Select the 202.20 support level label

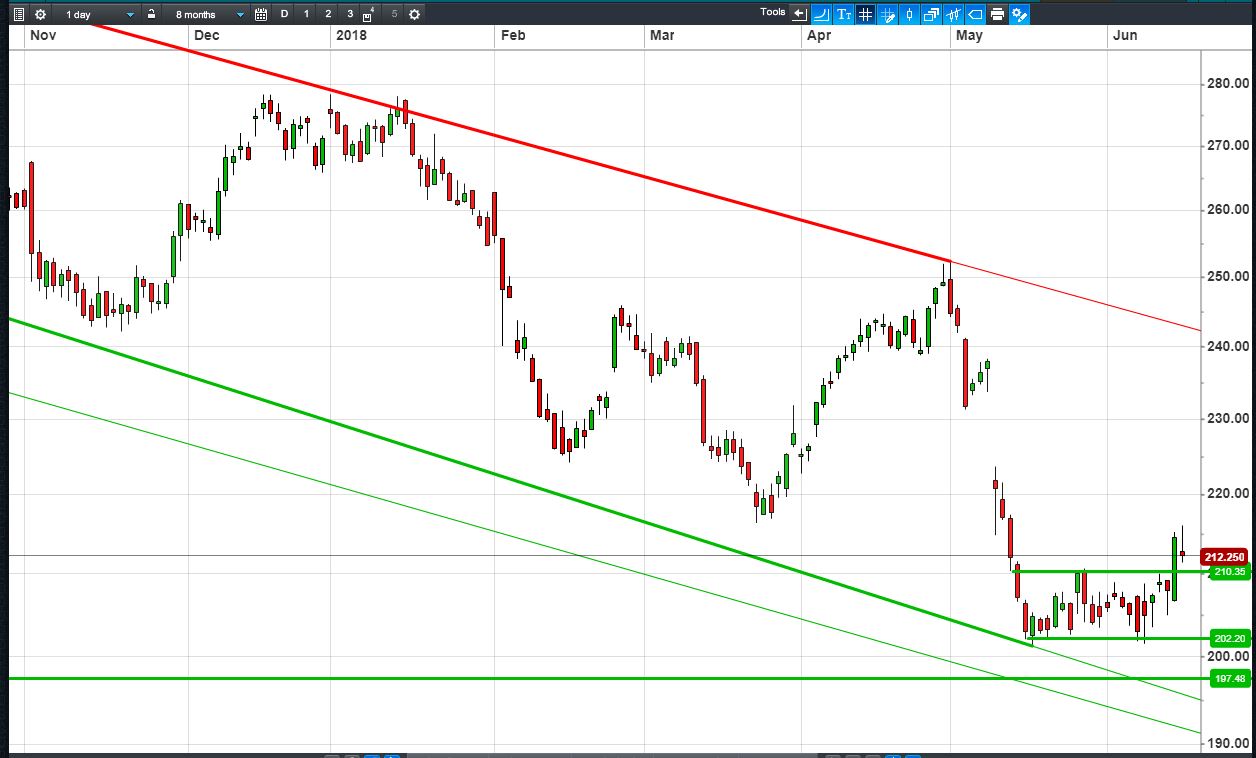1228,638
